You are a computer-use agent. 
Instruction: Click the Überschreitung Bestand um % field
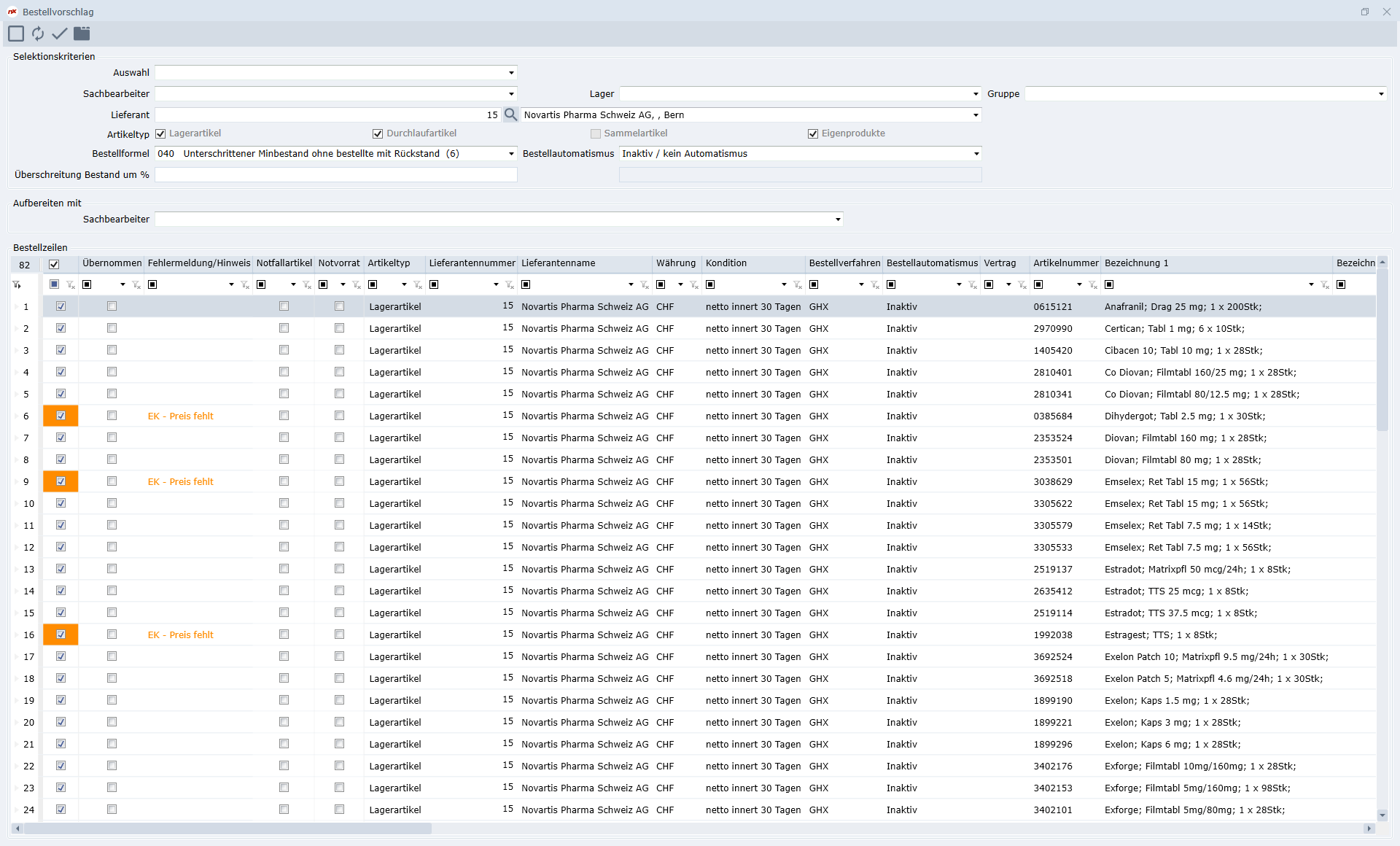[x=335, y=175]
